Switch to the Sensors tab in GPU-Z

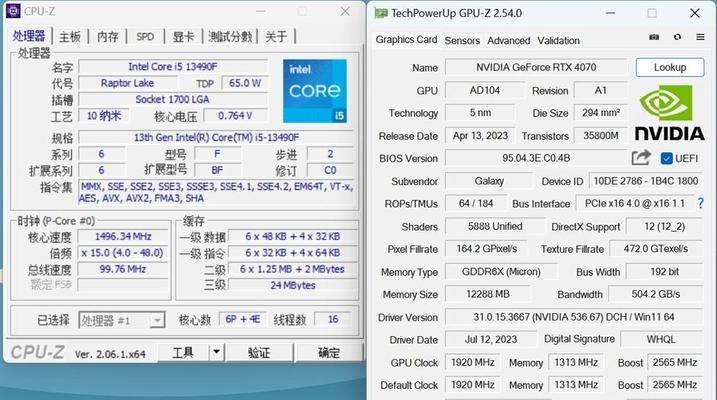[x=462, y=41]
